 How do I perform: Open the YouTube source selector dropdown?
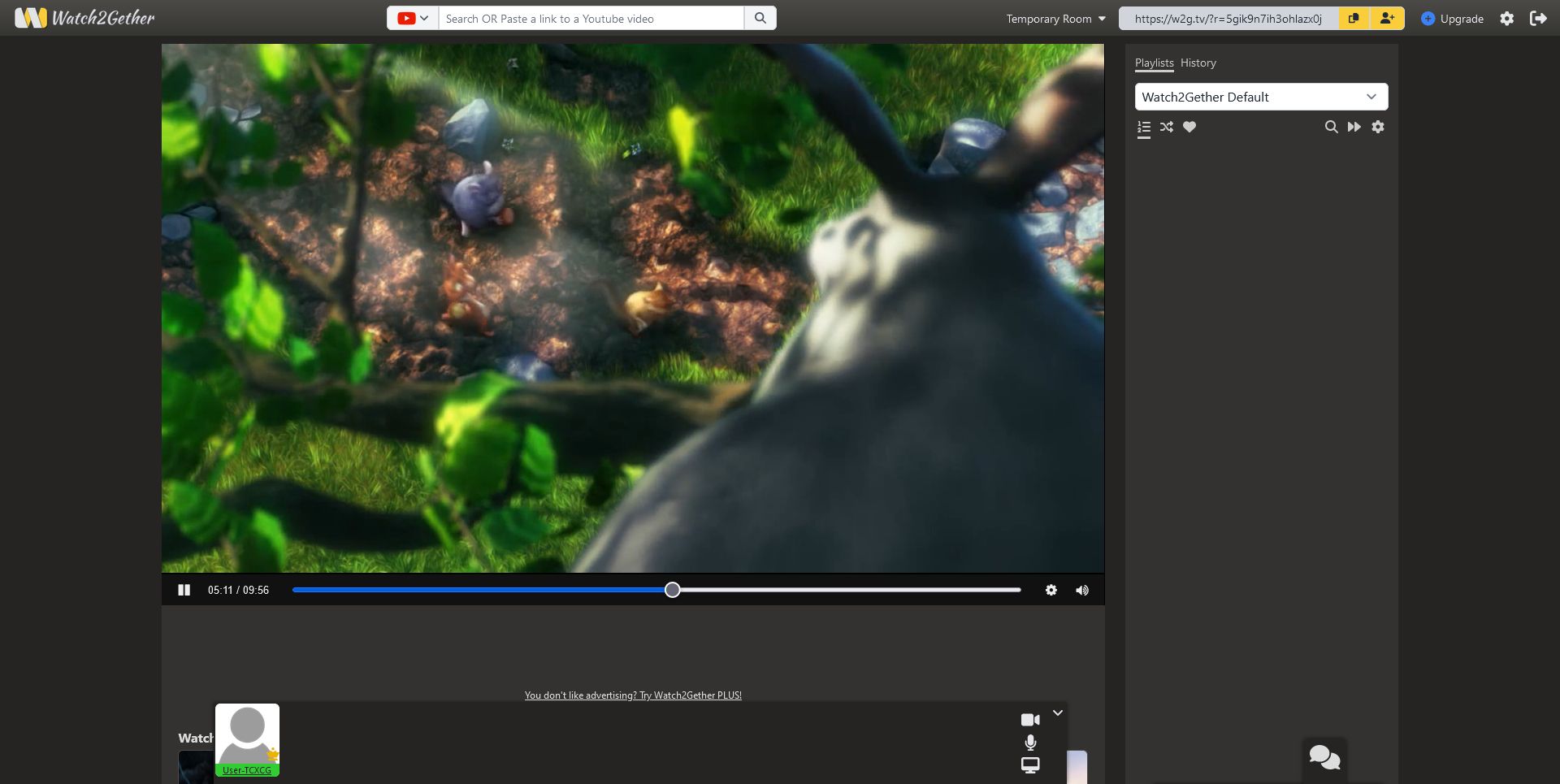(413, 18)
